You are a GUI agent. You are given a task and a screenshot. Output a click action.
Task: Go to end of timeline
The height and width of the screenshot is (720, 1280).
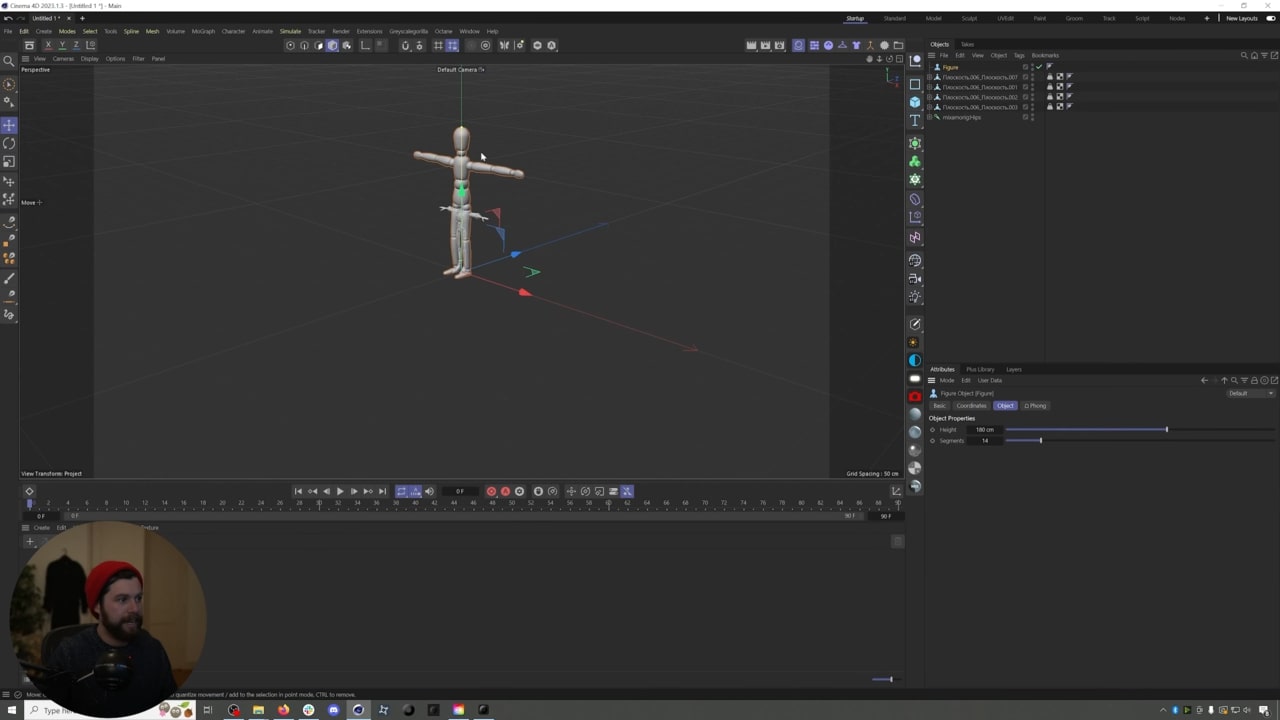382,491
